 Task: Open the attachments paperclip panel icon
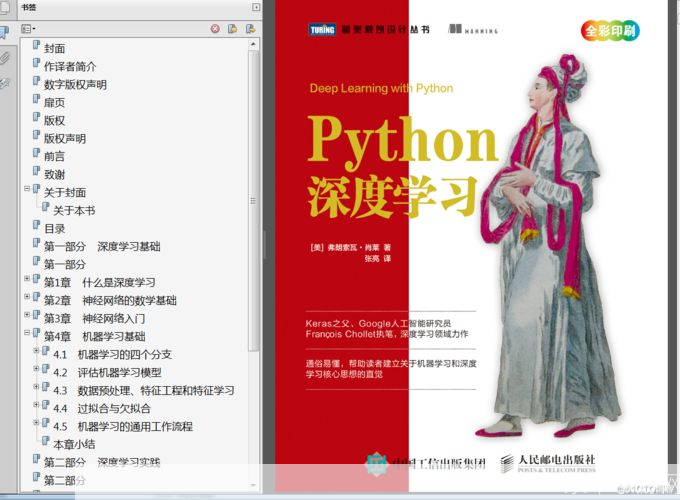tap(4, 58)
